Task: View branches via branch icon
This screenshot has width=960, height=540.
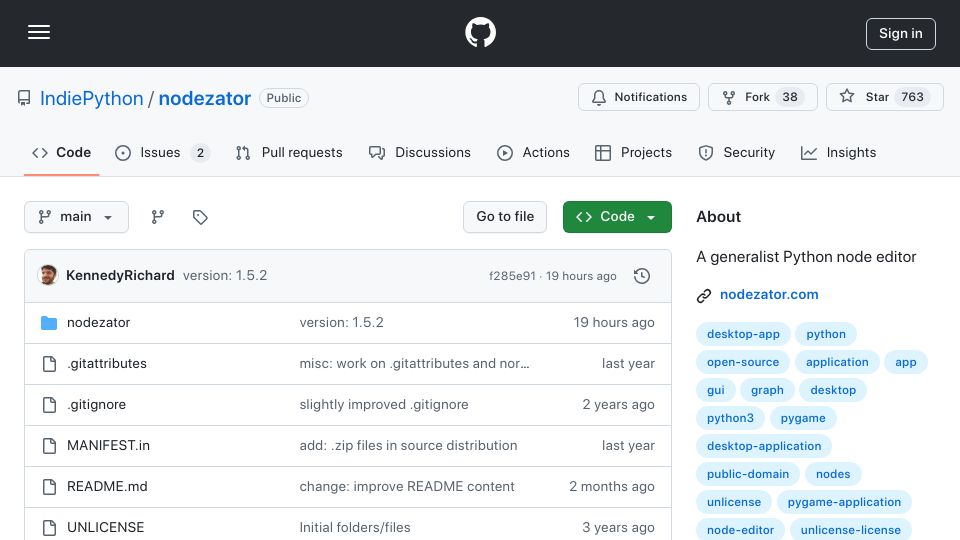Action: click(x=158, y=217)
